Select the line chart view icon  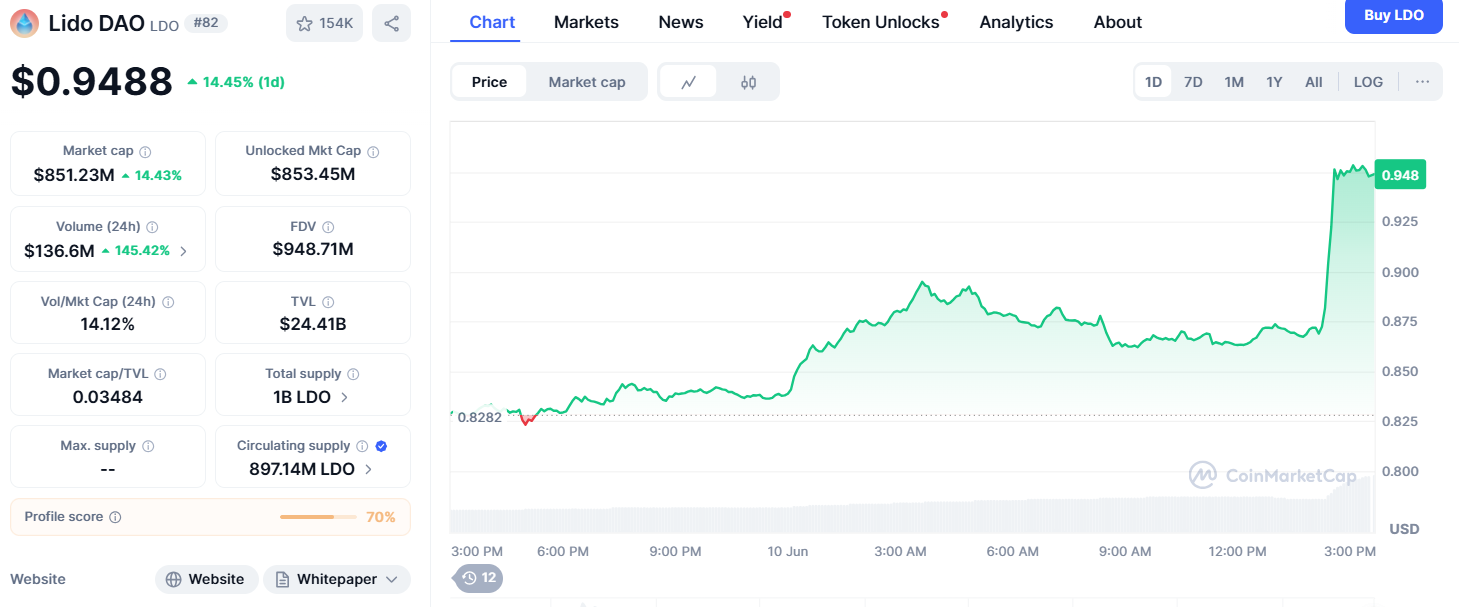(x=688, y=82)
